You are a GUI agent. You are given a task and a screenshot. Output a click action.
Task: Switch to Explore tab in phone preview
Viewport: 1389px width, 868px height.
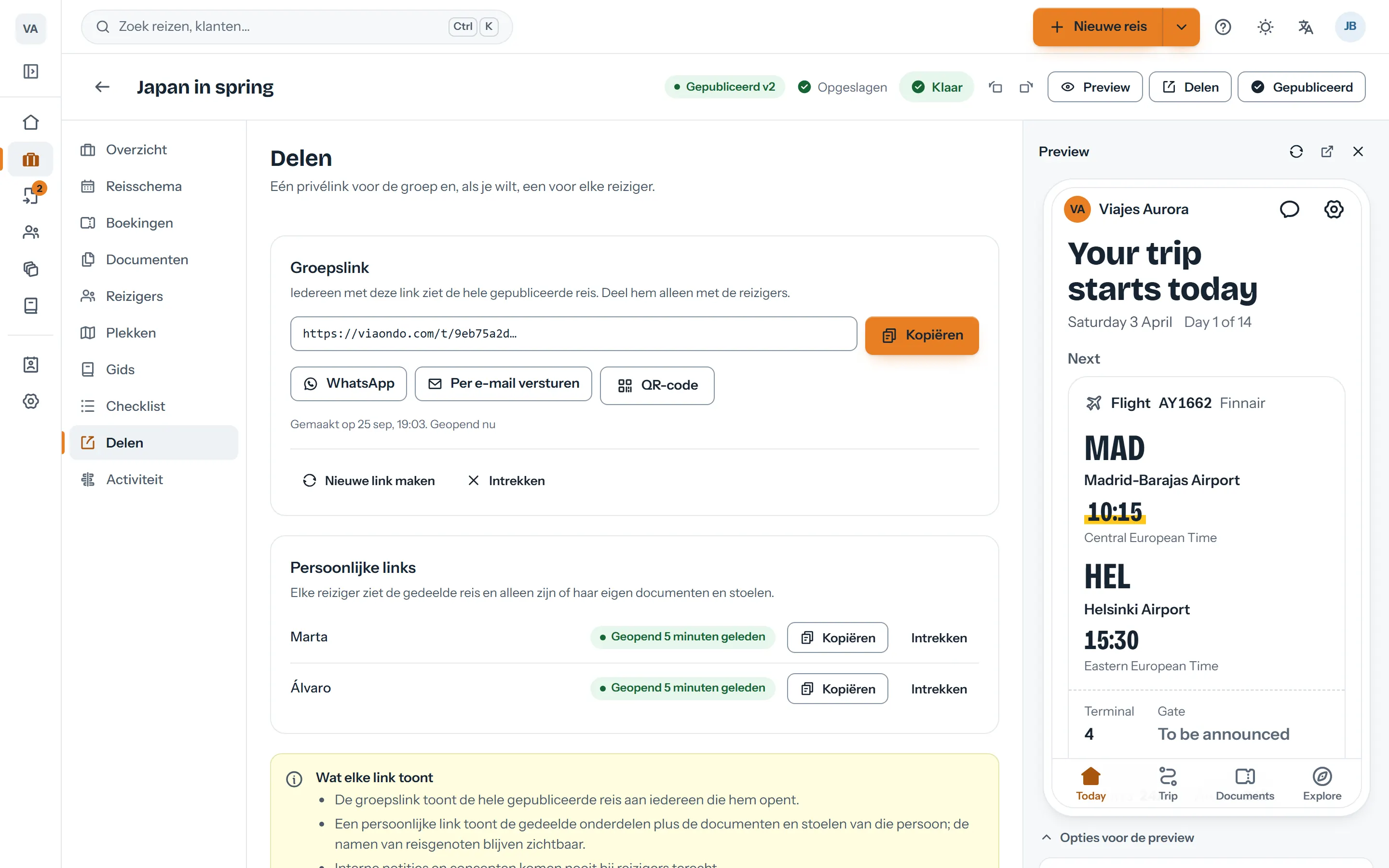(x=1322, y=784)
